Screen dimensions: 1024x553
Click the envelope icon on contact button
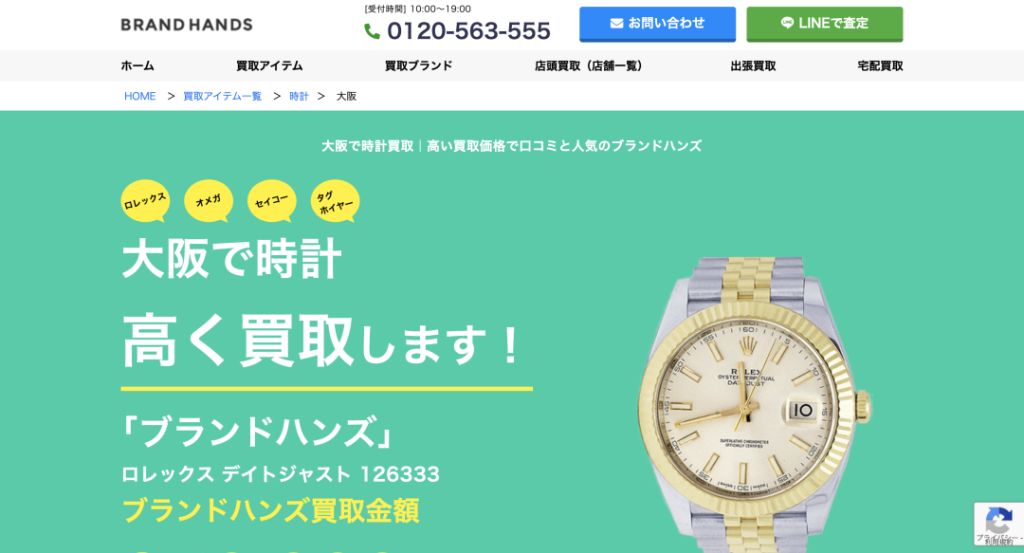(x=616, y=24)
